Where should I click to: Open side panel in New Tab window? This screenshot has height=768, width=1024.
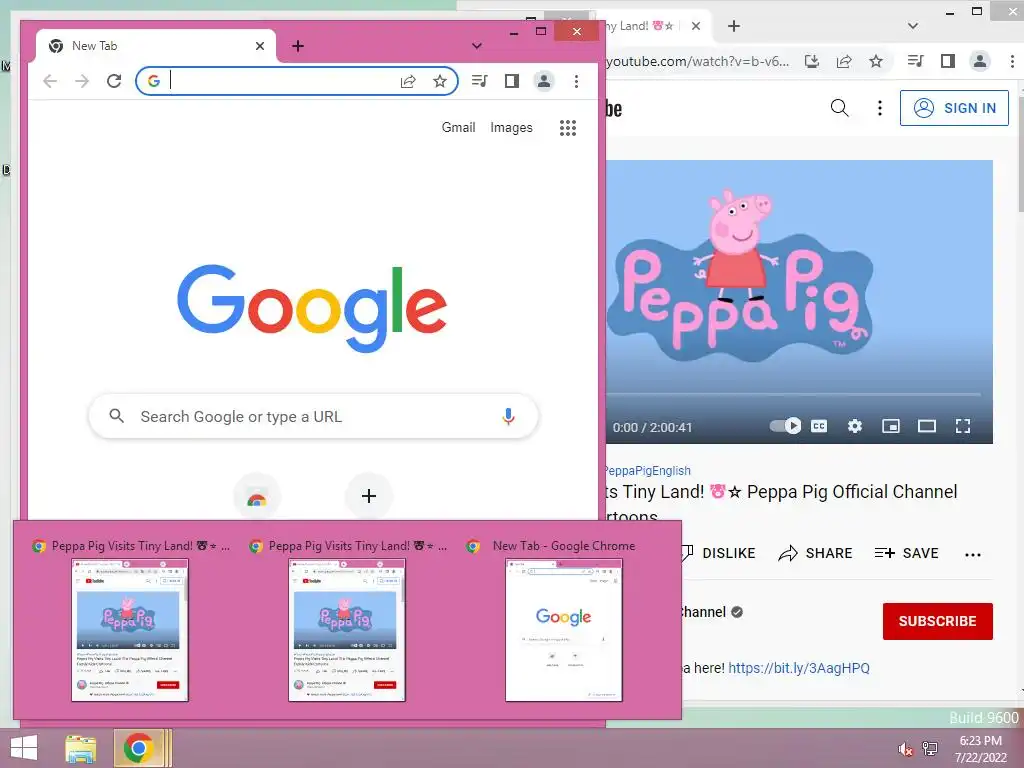click(x=512, y=81)
